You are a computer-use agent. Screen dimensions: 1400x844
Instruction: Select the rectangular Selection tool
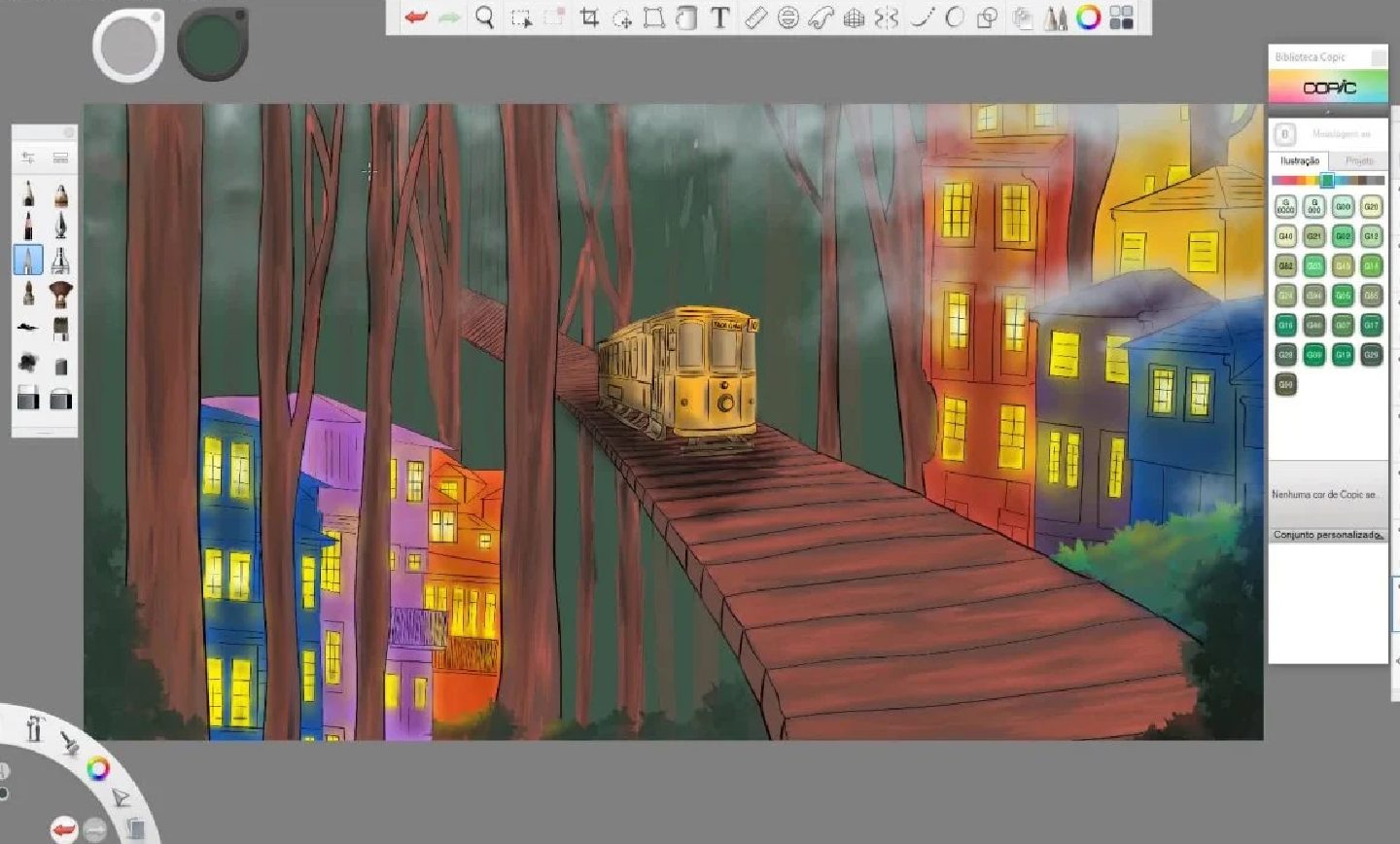(x=521, y=18)
